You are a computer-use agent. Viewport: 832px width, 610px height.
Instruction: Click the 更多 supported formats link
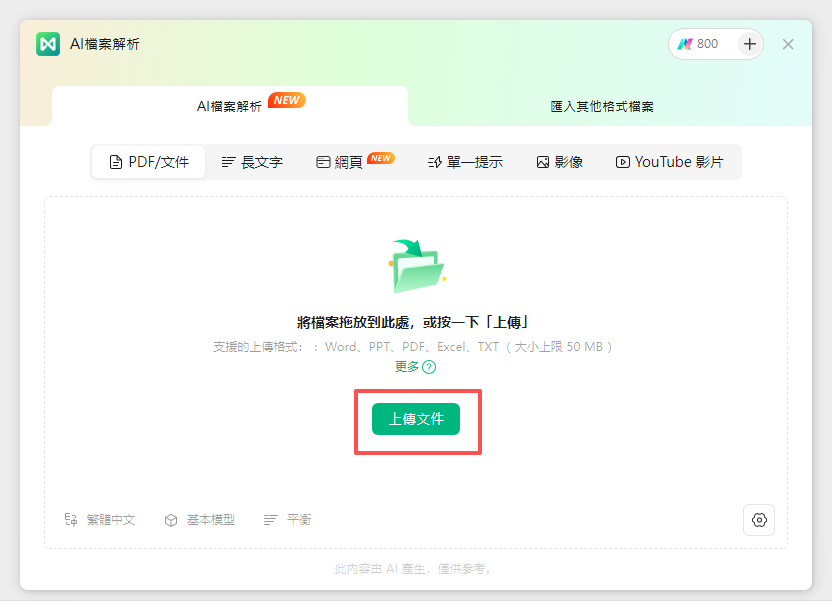(407, 367)
